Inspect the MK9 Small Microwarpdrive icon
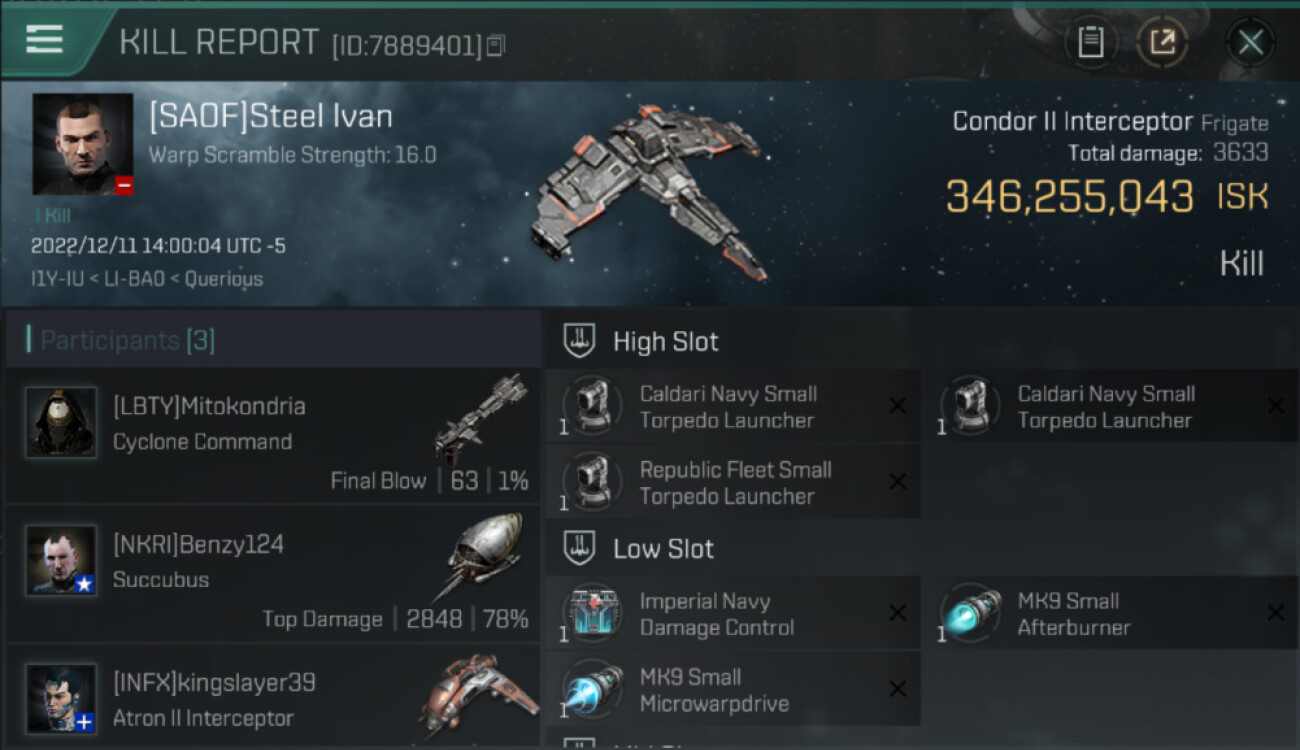Screen dimensions: 1300x750 pyautogui.click(x=593, y=689)
